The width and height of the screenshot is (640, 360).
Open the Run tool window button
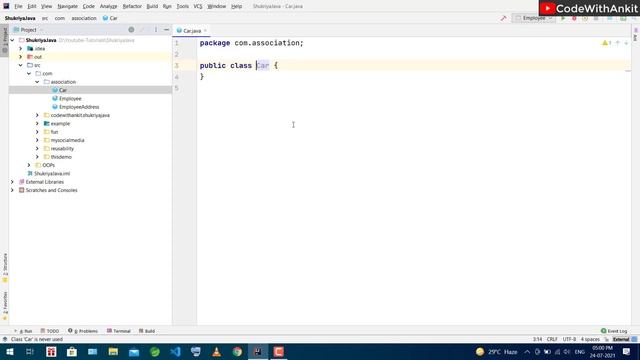pos(23,331)
